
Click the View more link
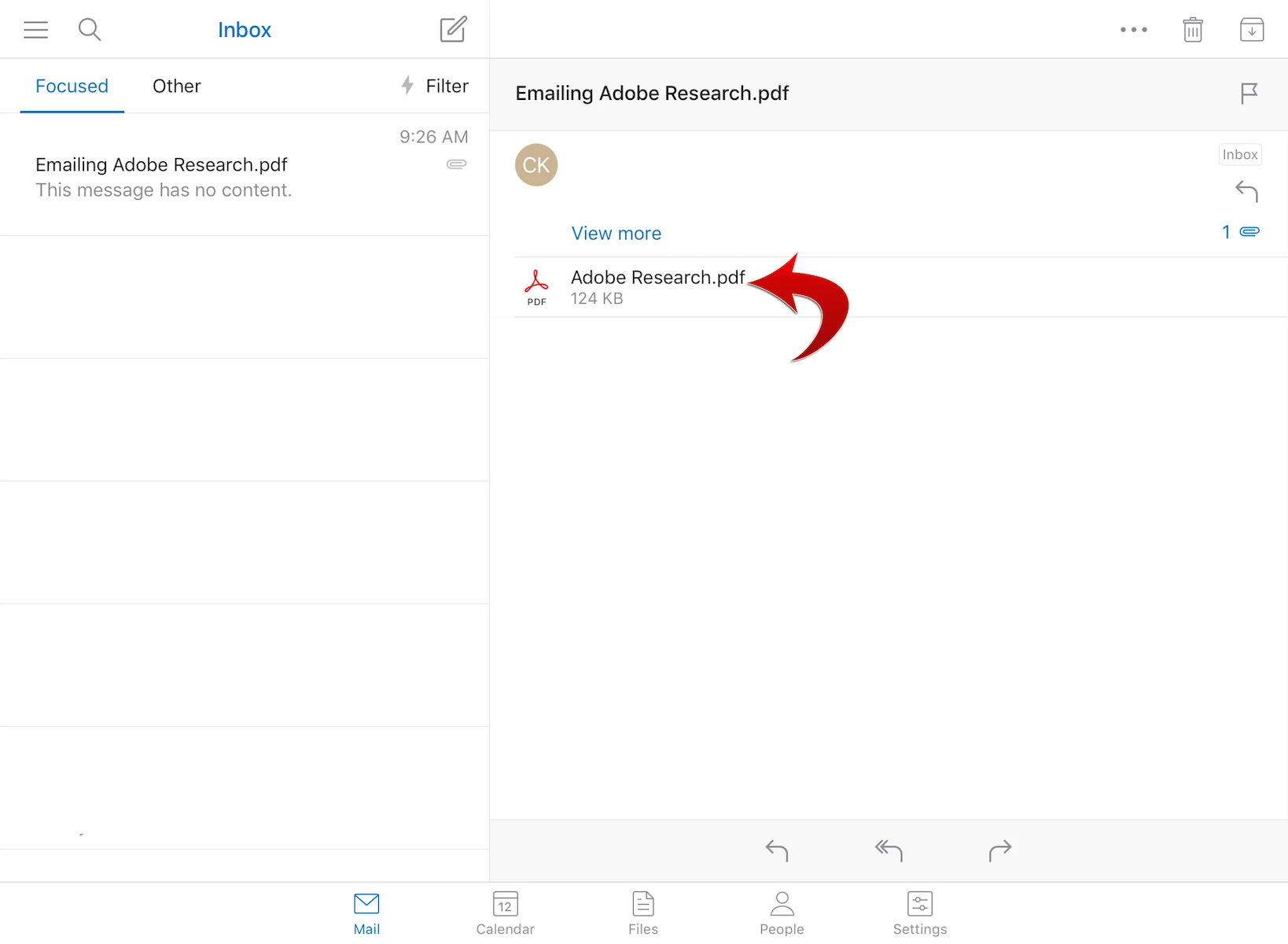point(616,233)
